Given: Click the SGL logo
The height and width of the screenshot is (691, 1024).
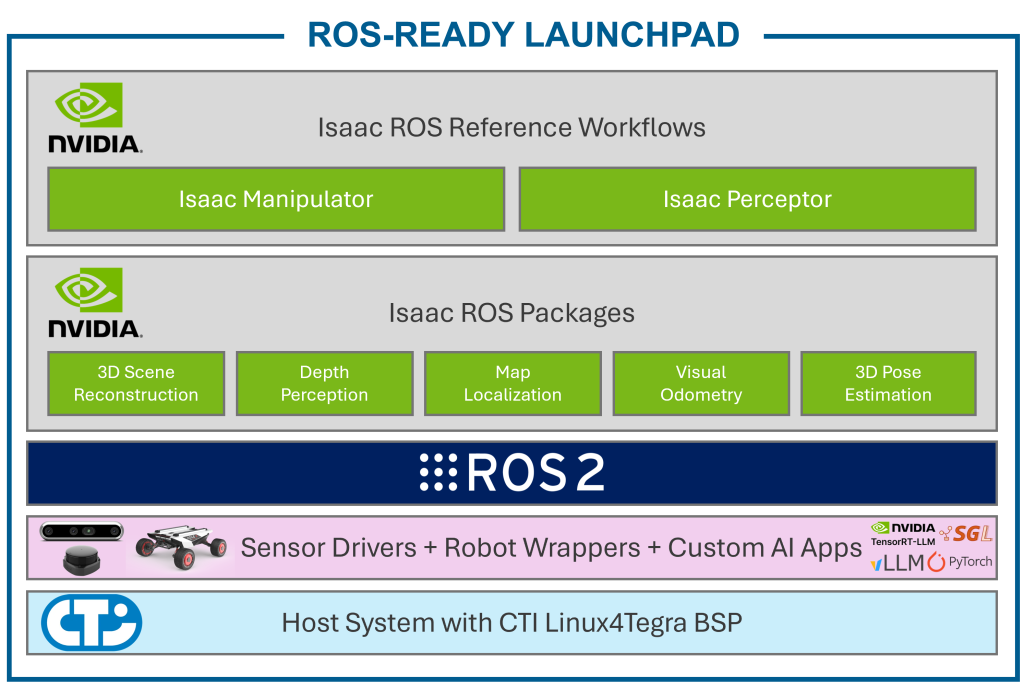Looking at the screenshot, I should [967, 534].
